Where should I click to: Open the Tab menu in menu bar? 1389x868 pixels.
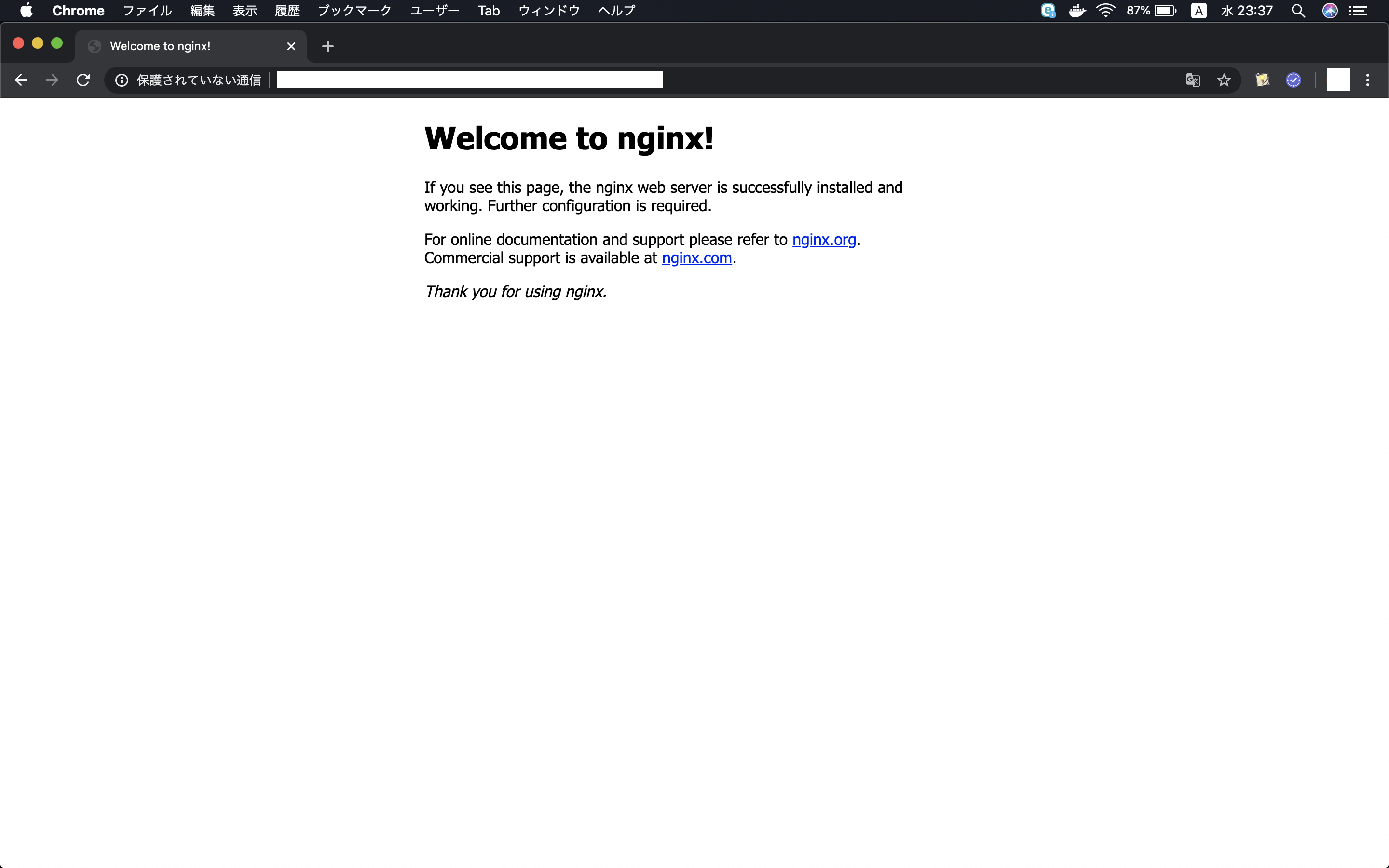[x=489, y=10]
